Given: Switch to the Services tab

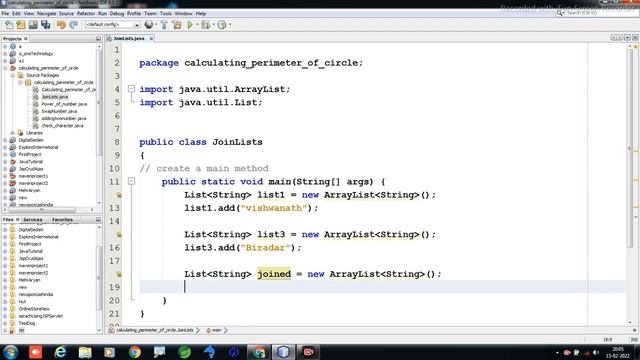Looking at the screenshot, I should click(x=33, y=220).
